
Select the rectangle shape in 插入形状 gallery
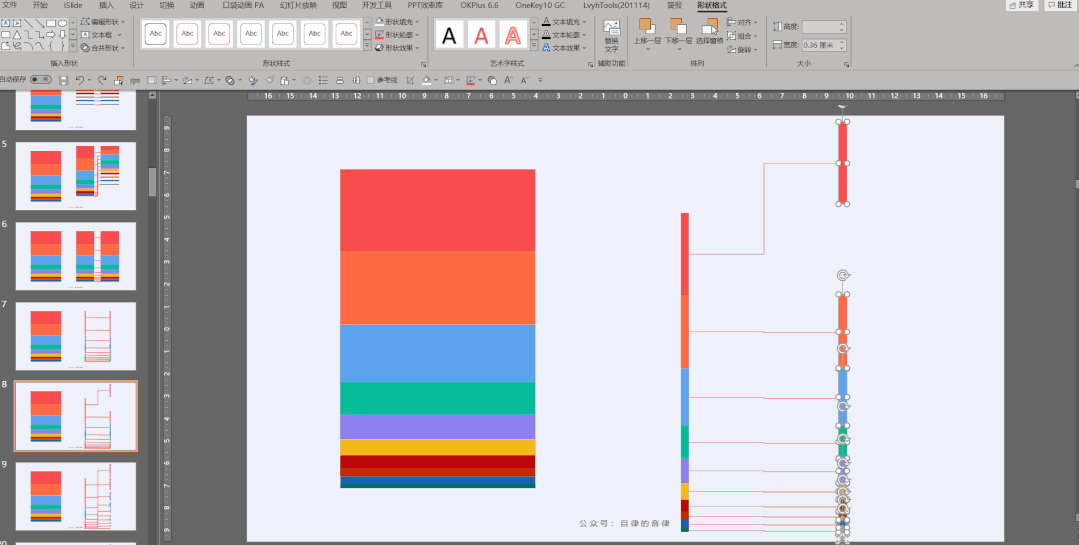(51, 23)
